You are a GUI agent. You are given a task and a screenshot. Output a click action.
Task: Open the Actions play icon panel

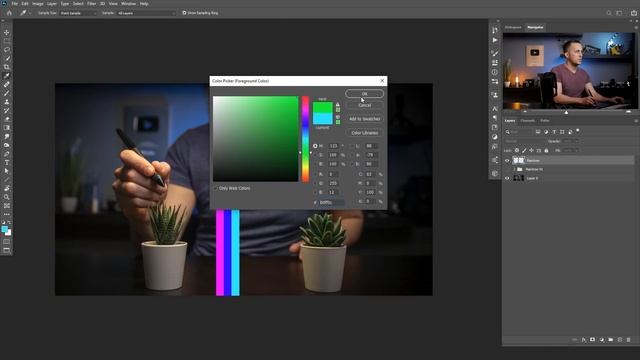pos(495,40)
